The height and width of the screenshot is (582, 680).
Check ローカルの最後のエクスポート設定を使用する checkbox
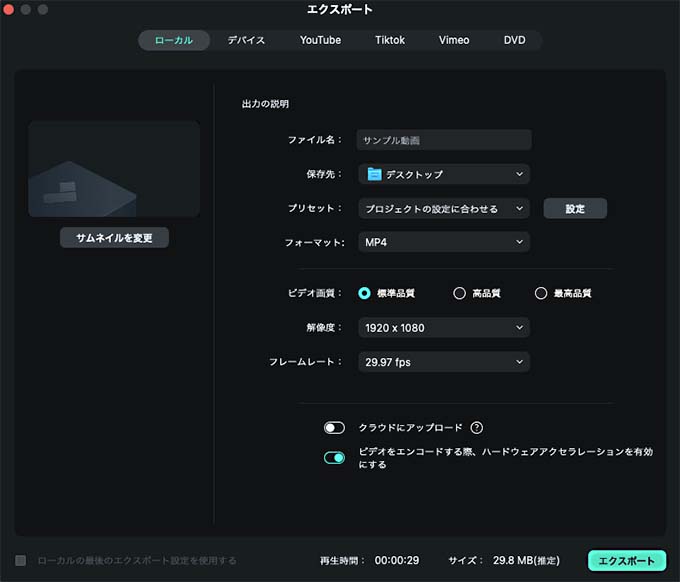pos(20,560)
